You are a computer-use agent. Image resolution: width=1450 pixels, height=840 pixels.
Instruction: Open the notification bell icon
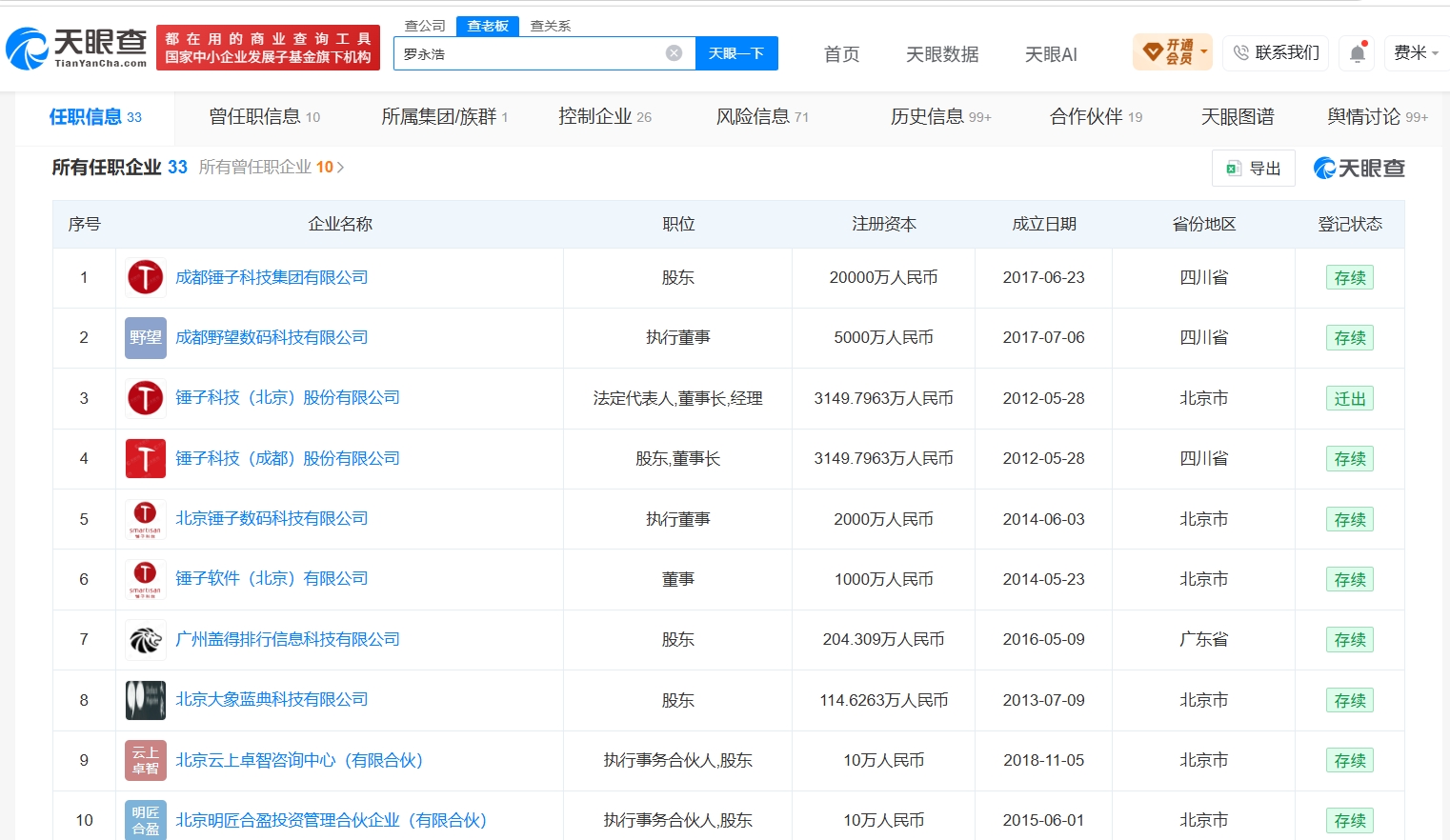coord(1358,53)
